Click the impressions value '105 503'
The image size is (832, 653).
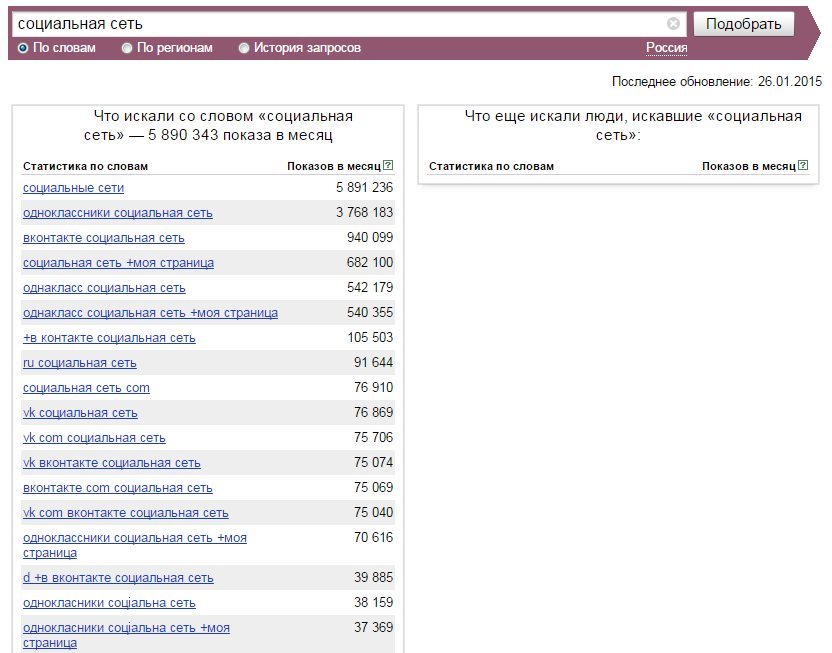point(370,337)
